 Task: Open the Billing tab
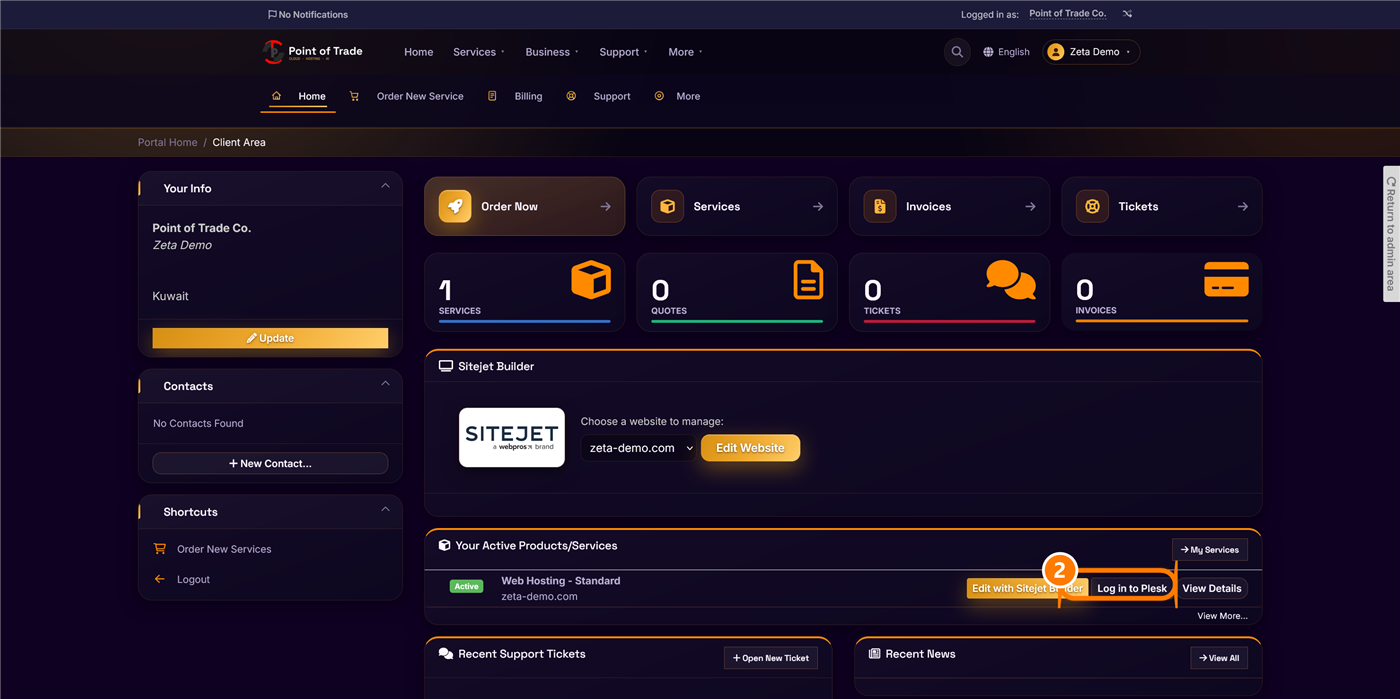[516, 97]
